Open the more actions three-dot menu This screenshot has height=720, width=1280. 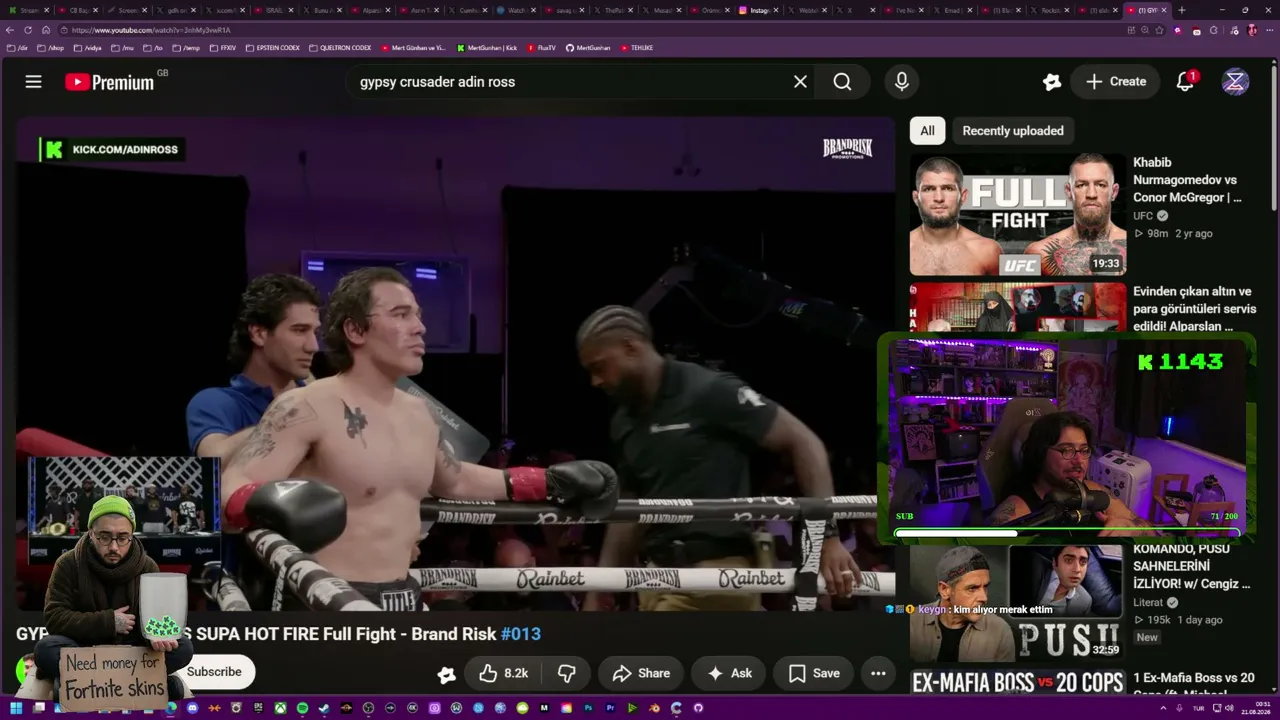pyautogui.click(x=878, y=673)
